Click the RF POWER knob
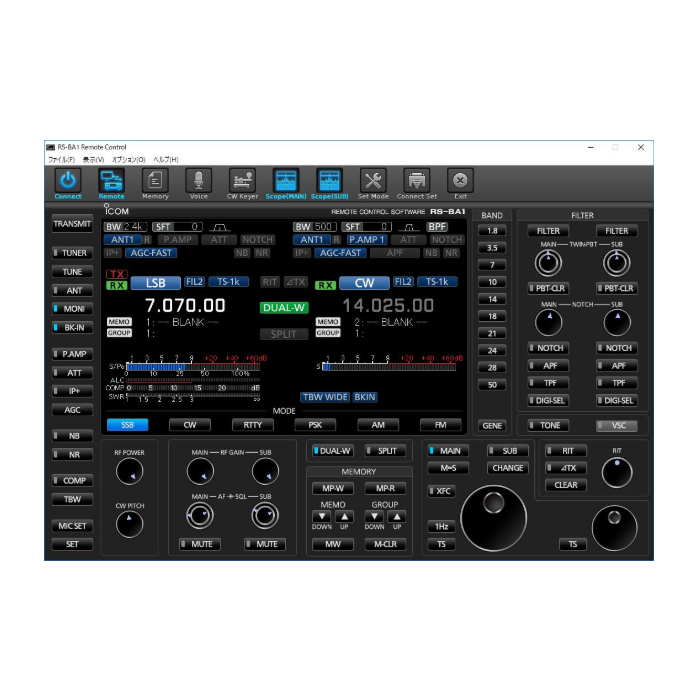 (129, 472)
